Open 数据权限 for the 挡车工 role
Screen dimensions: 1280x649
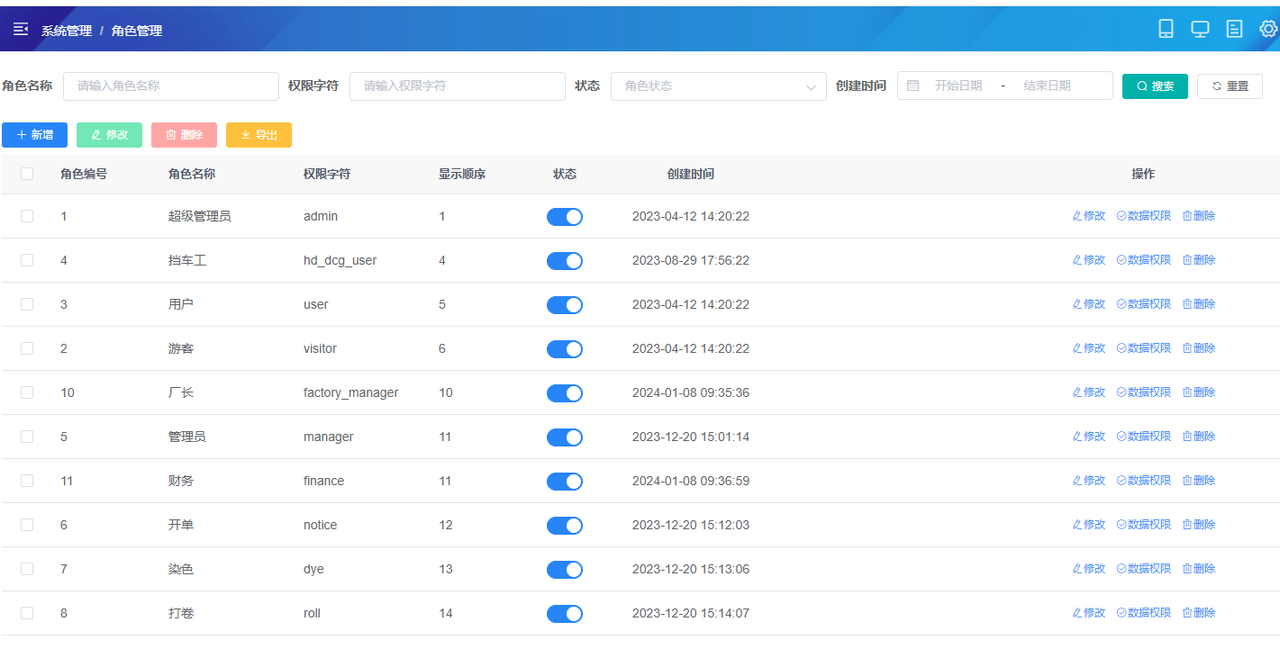tap(1144, 260)
